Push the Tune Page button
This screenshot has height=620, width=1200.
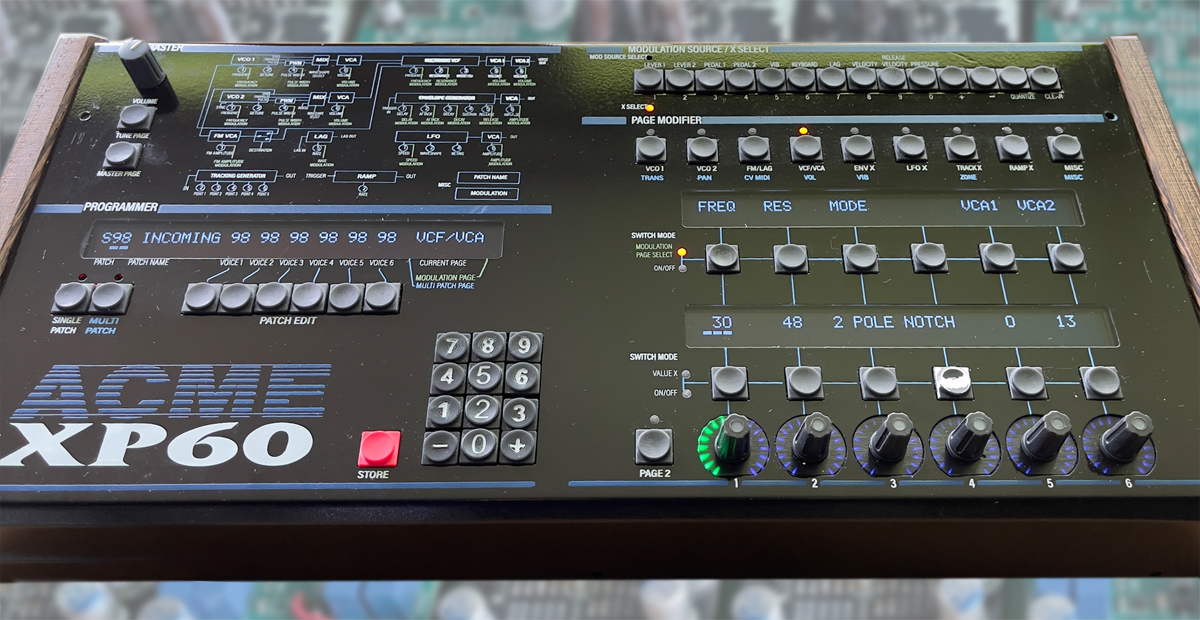click(136, 117)
